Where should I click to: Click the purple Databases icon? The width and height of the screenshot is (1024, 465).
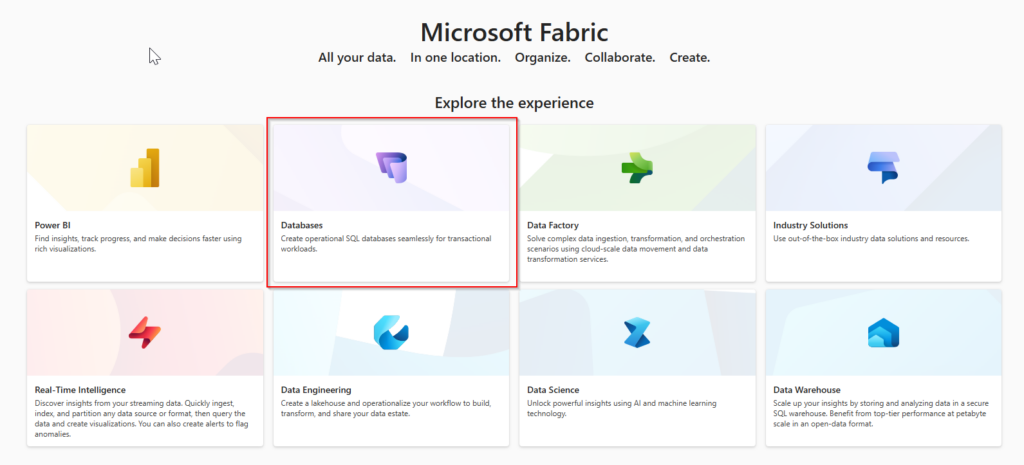pyautogui.click(x=391, y=168)
